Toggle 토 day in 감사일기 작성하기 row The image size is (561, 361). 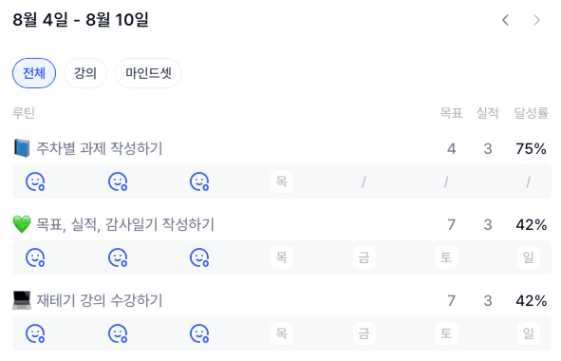446,258
